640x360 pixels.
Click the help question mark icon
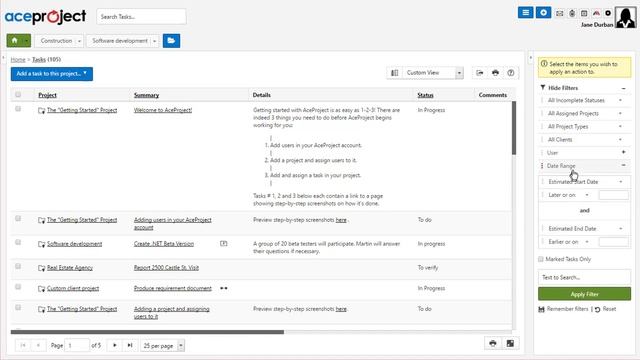[511, 73]
